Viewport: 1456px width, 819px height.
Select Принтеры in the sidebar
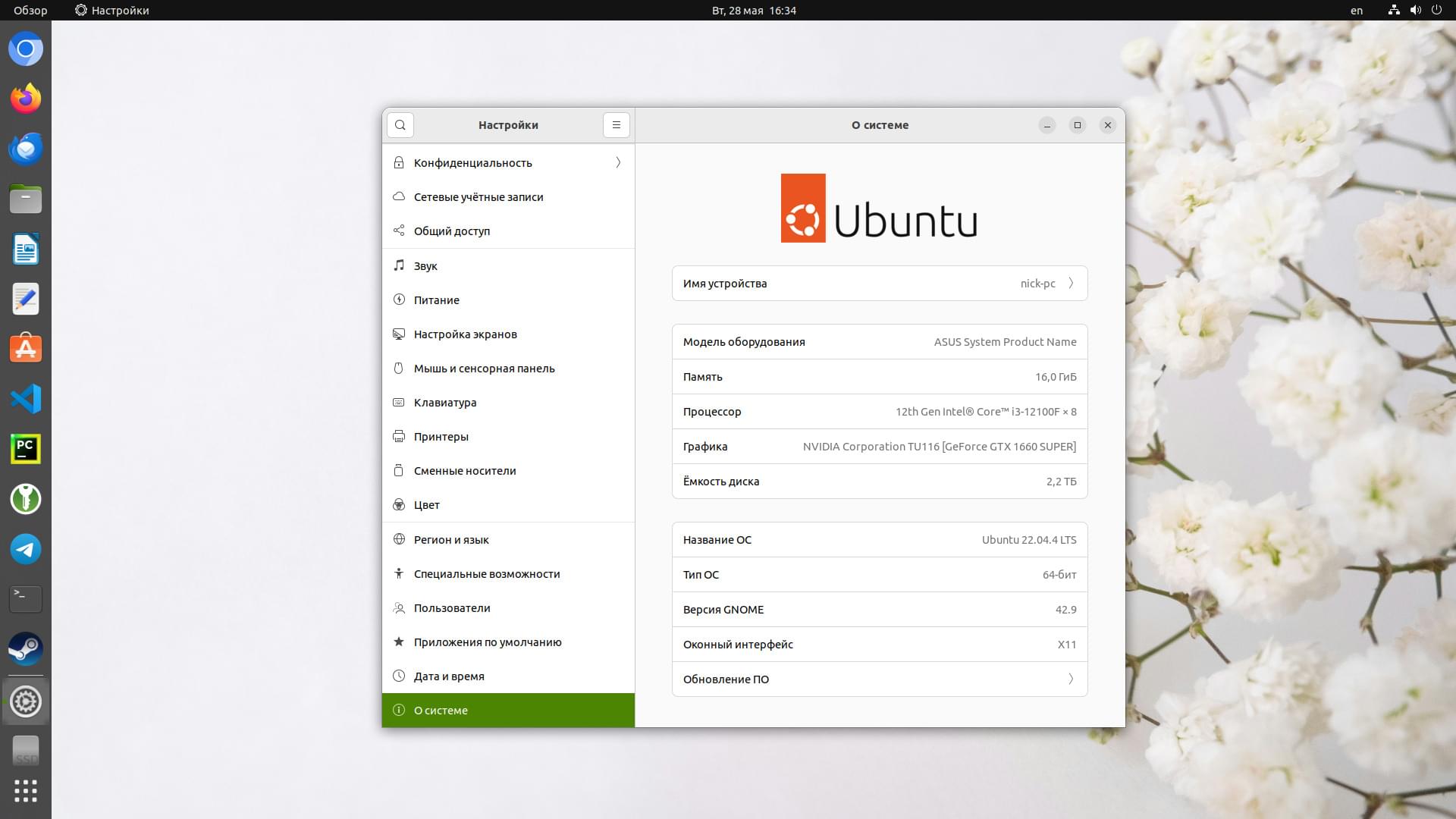pyautogui.click(x=508, y=436)
